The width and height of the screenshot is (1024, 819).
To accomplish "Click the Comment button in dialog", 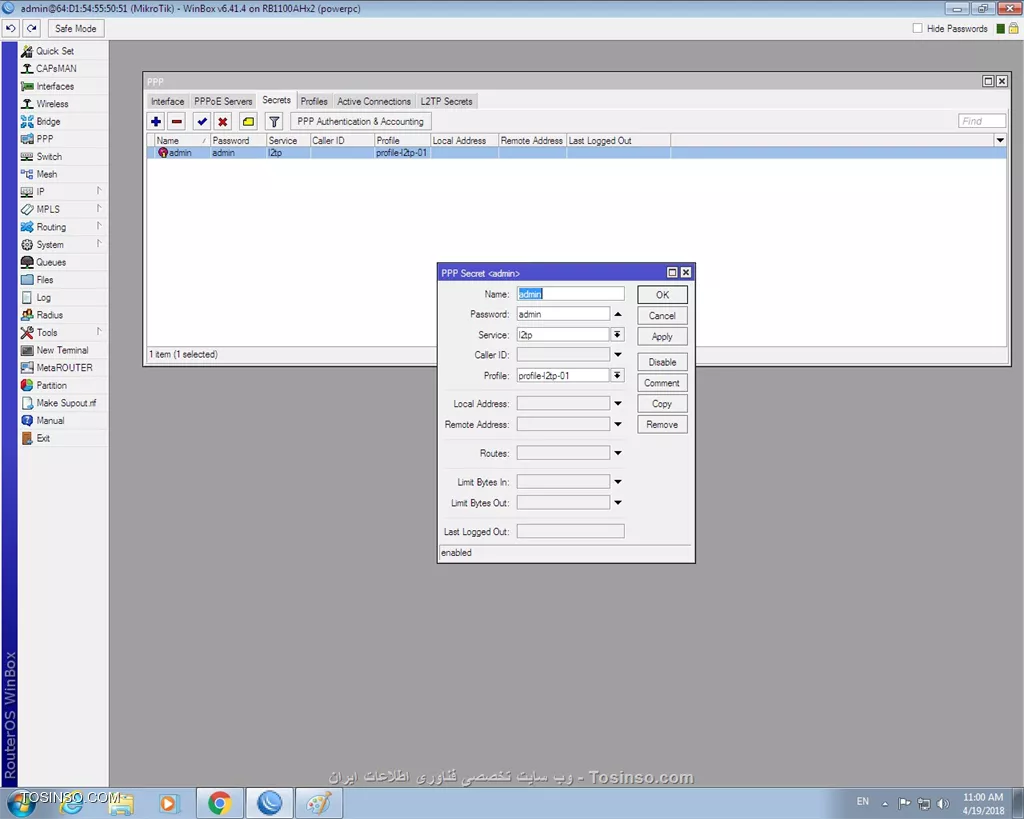I will pyautogui.click(x=662, y=383).
